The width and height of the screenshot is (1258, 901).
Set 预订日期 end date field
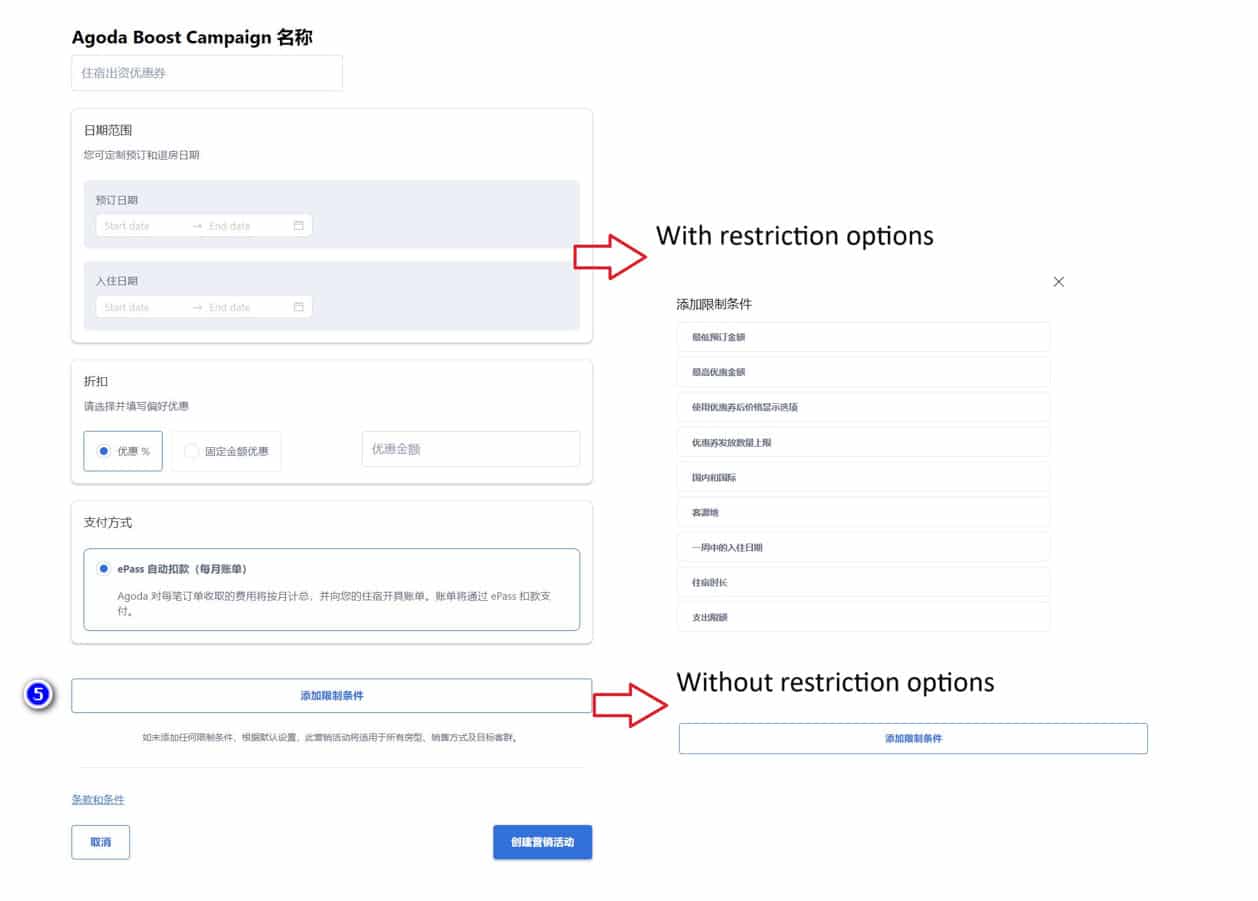click(245, 226)
